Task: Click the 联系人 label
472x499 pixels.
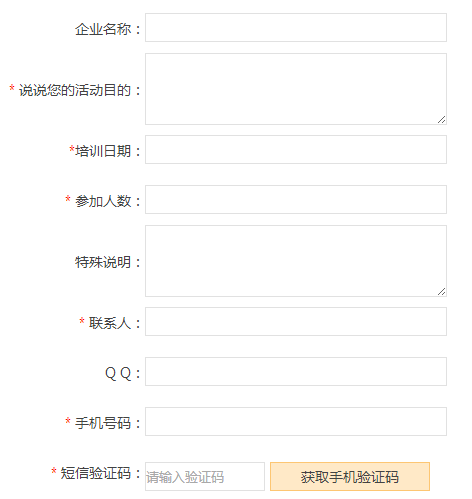Action: (110, 323)
